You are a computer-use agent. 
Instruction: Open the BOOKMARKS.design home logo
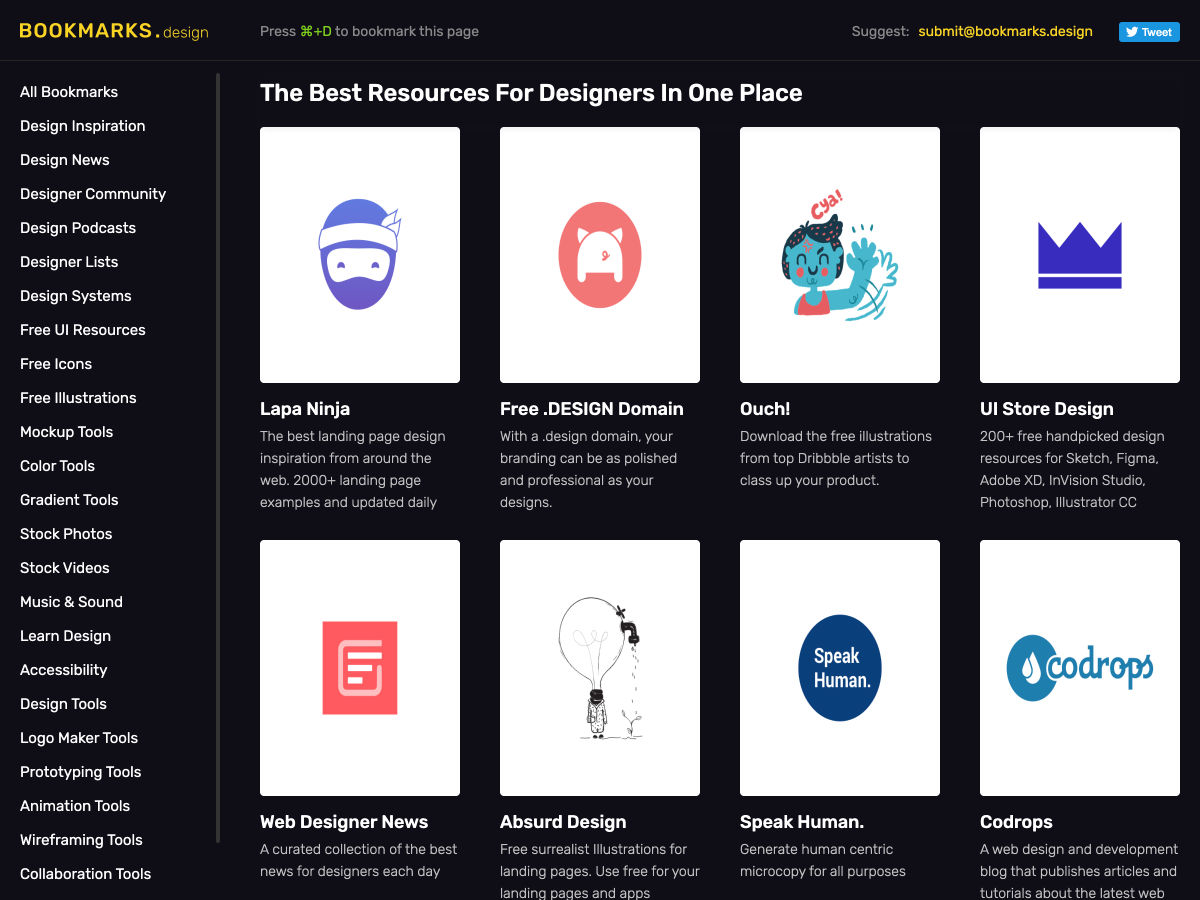[x=113, y=31]
